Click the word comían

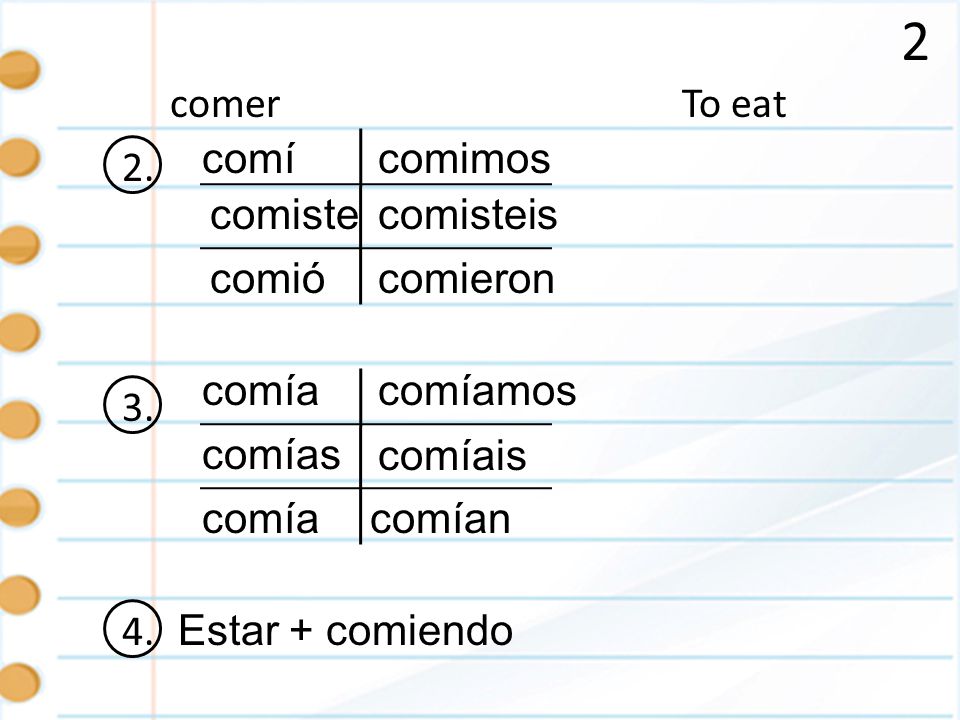(440, 519)
